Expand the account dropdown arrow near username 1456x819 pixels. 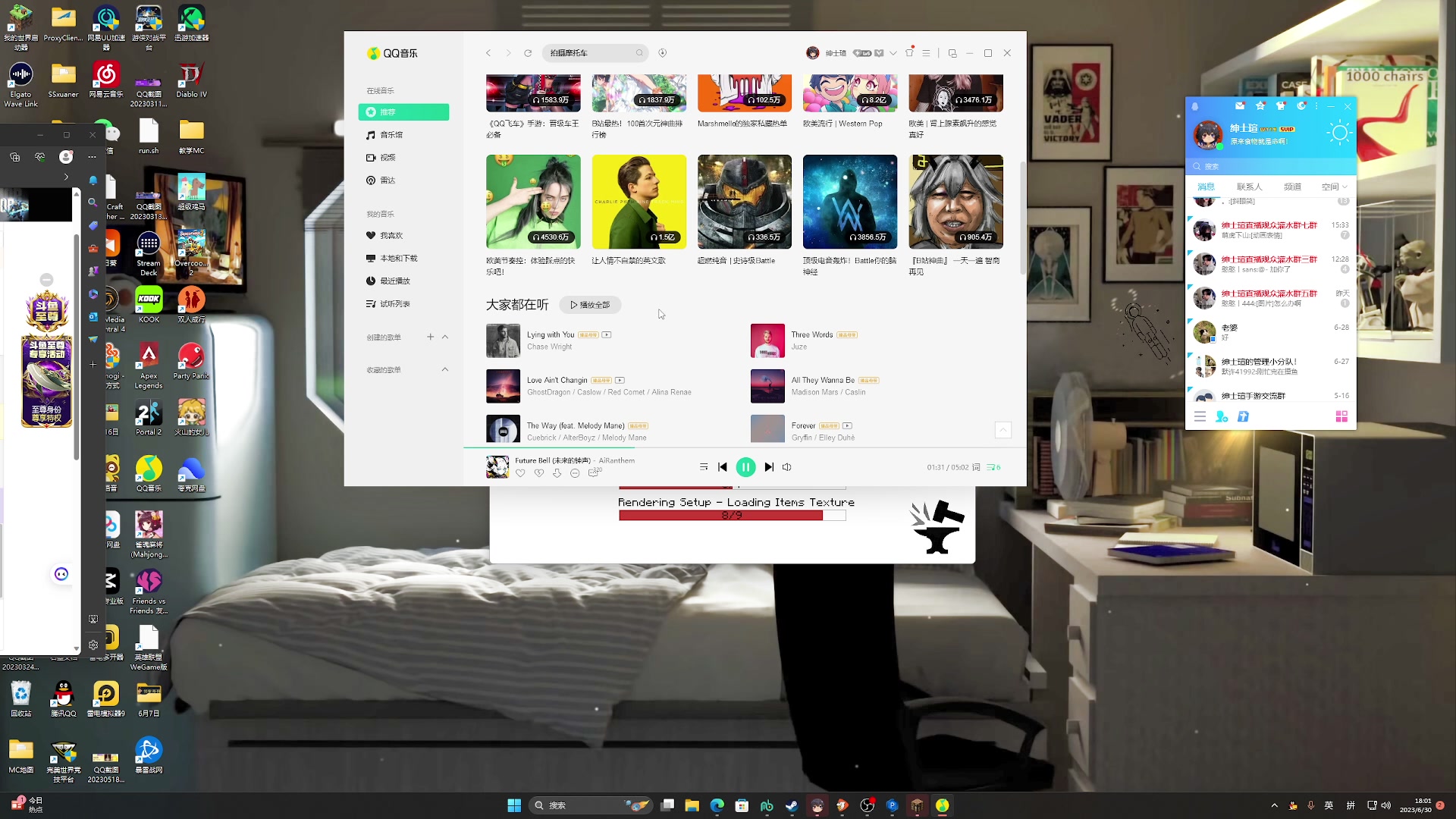coord(893,53)
